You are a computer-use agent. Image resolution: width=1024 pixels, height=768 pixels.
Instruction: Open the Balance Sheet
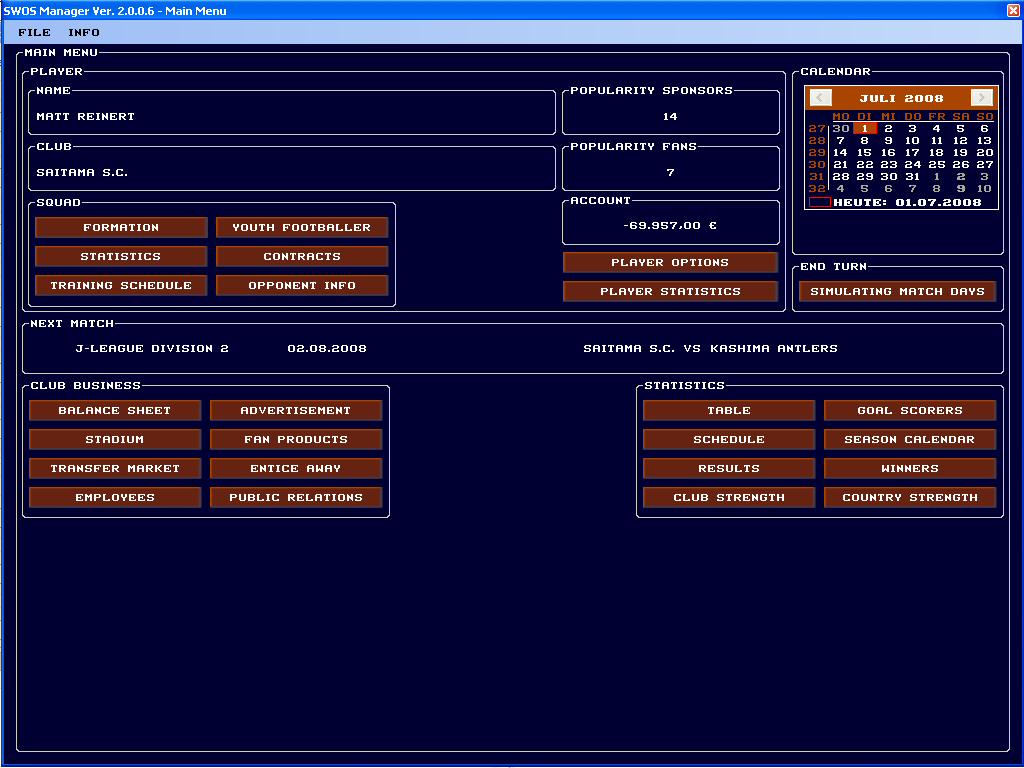click(x=115, y=411)
